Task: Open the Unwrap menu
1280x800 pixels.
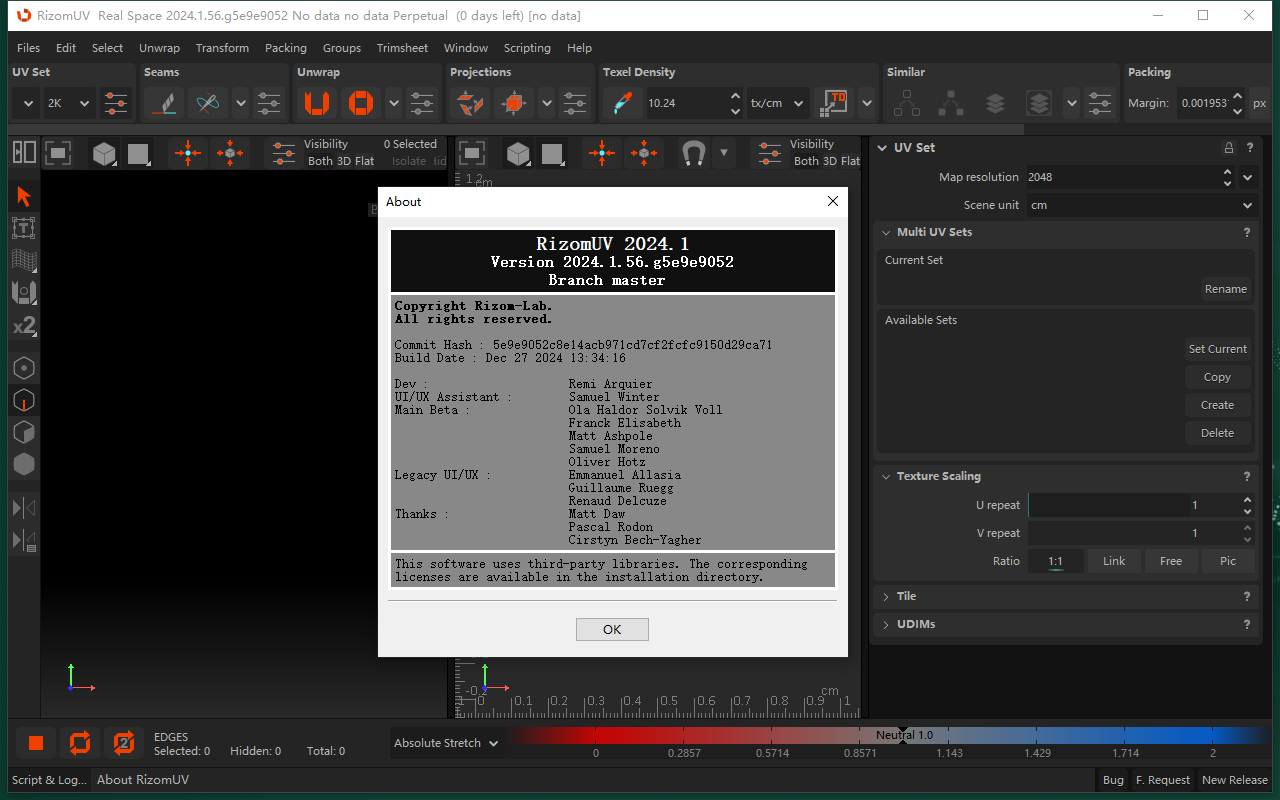Action: (160, 48)
